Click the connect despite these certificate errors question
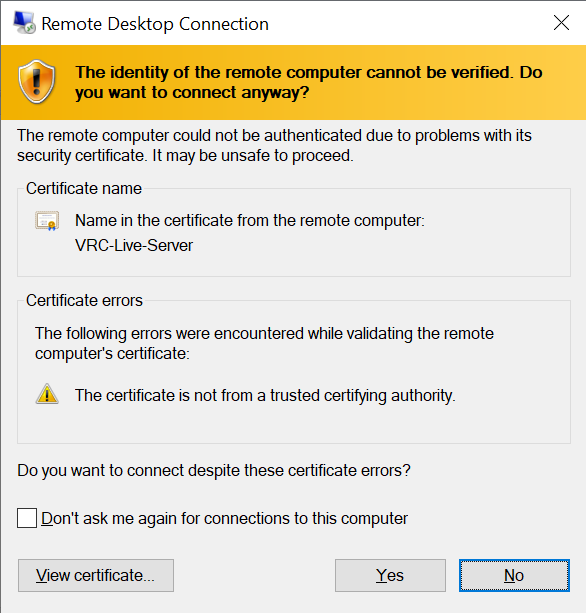The image size is (586, 613). point(214,471)
